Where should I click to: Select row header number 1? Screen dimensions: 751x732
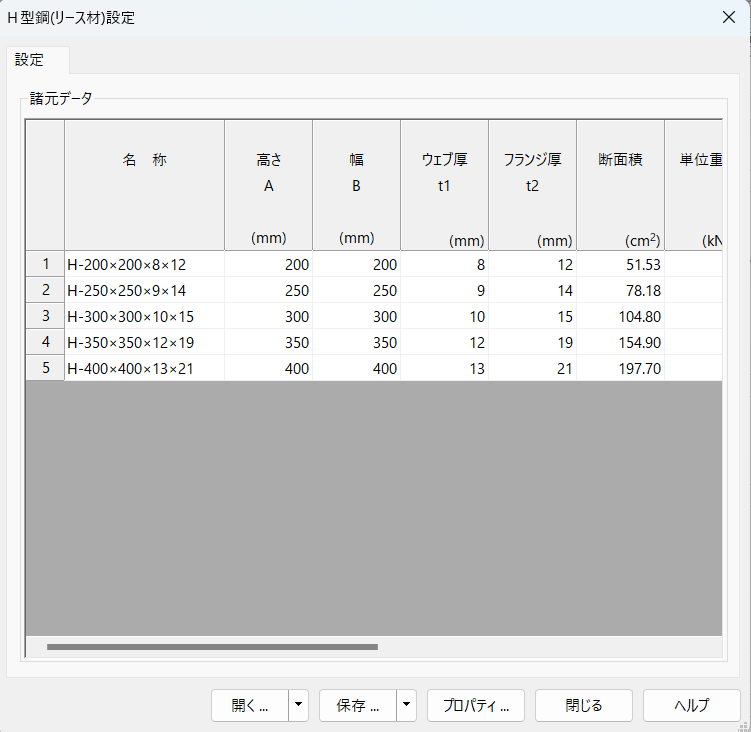tap(45, 264)
